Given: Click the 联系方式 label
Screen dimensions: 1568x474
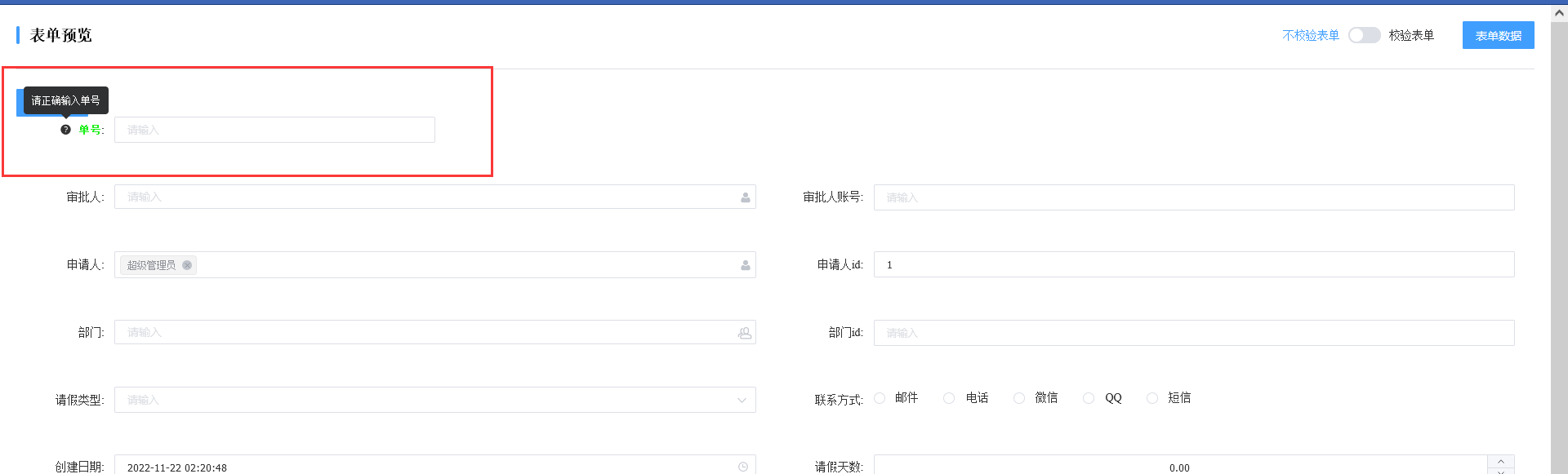Looking at the screenshot, I should click(839, 400).
